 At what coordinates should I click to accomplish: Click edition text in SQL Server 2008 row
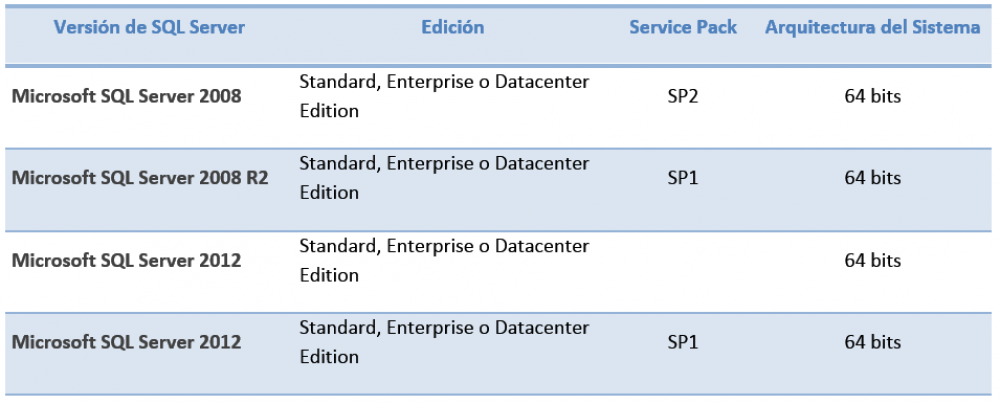coord(445,96)
